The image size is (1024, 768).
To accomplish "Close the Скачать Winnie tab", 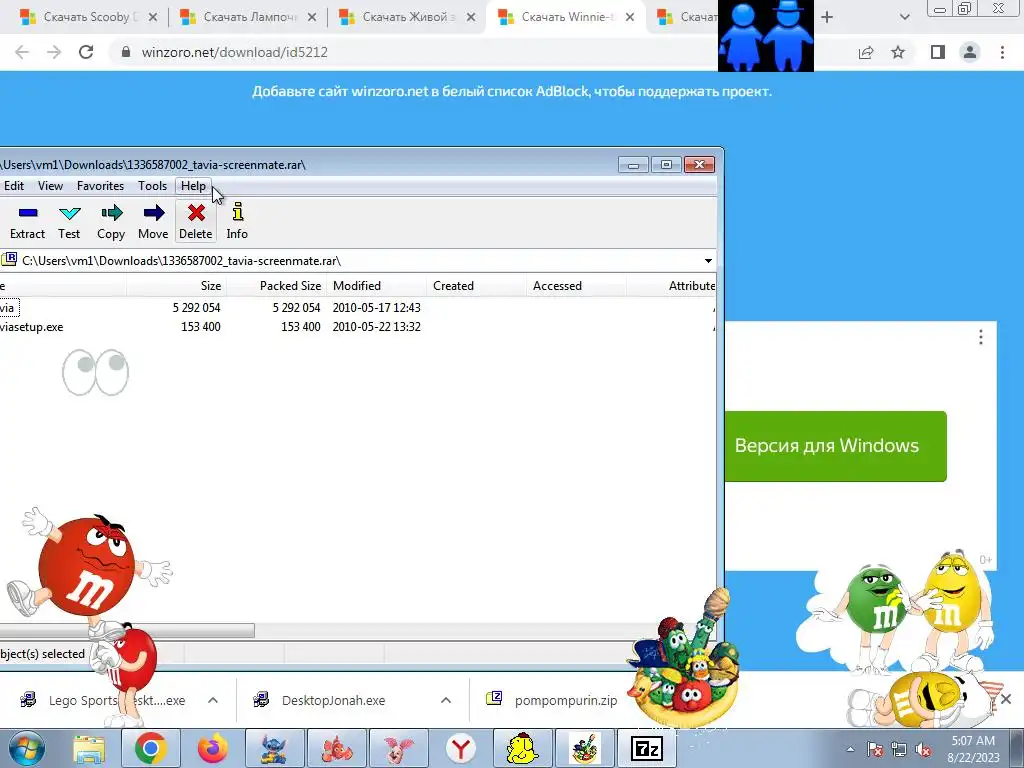I will (630, 18).
